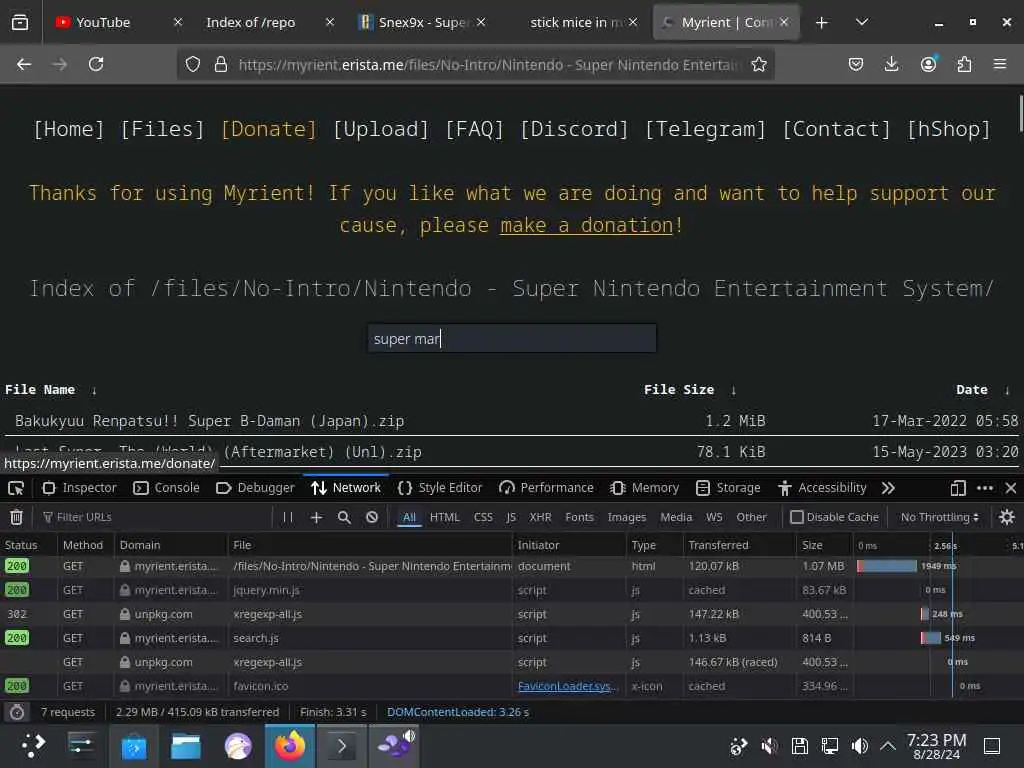Follow the make a donation link
Screen dimensions: 1024x768
point(586,225)
